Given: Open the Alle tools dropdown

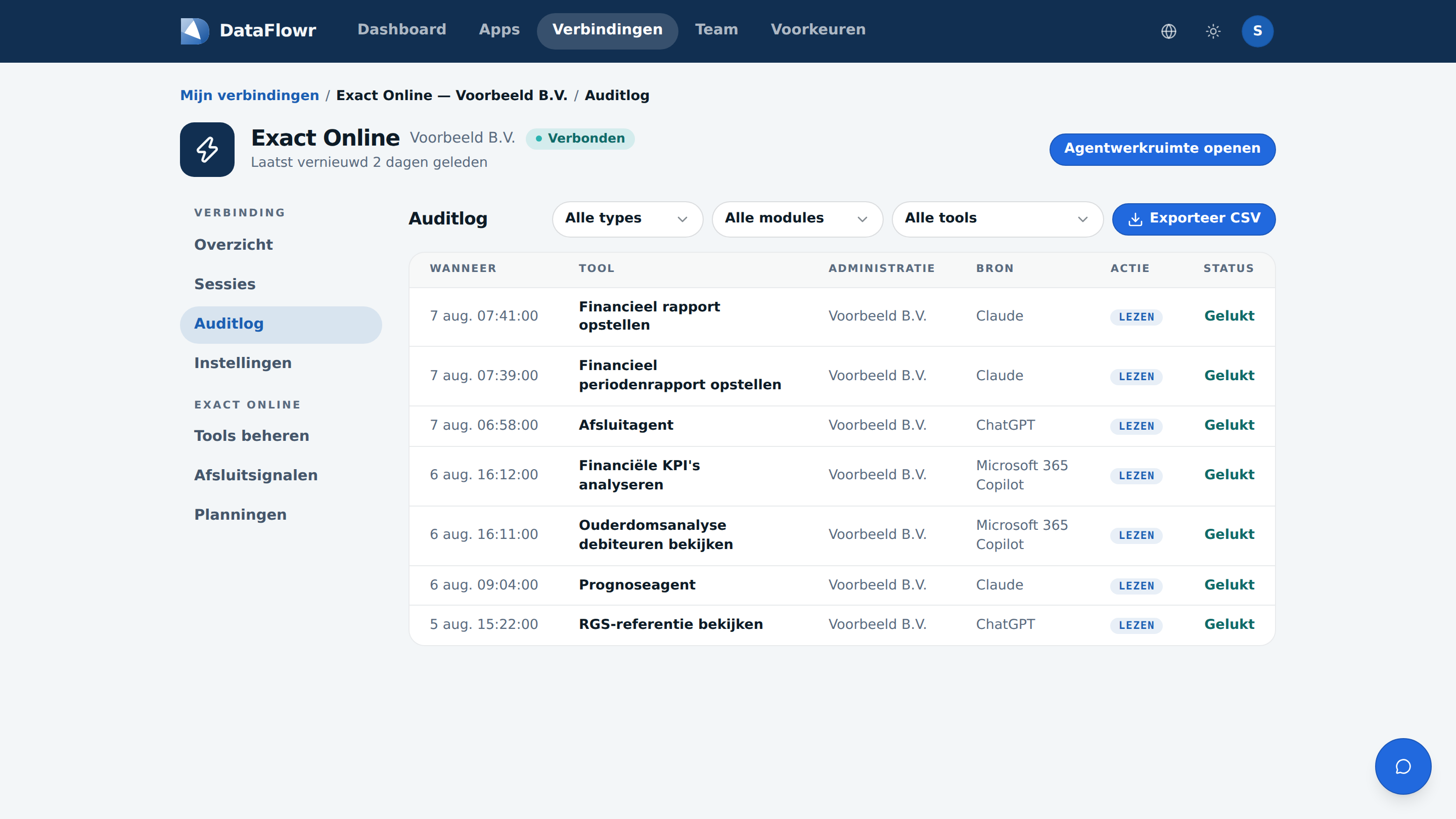Looking at the screenshot, I should (x=997, y=219).
